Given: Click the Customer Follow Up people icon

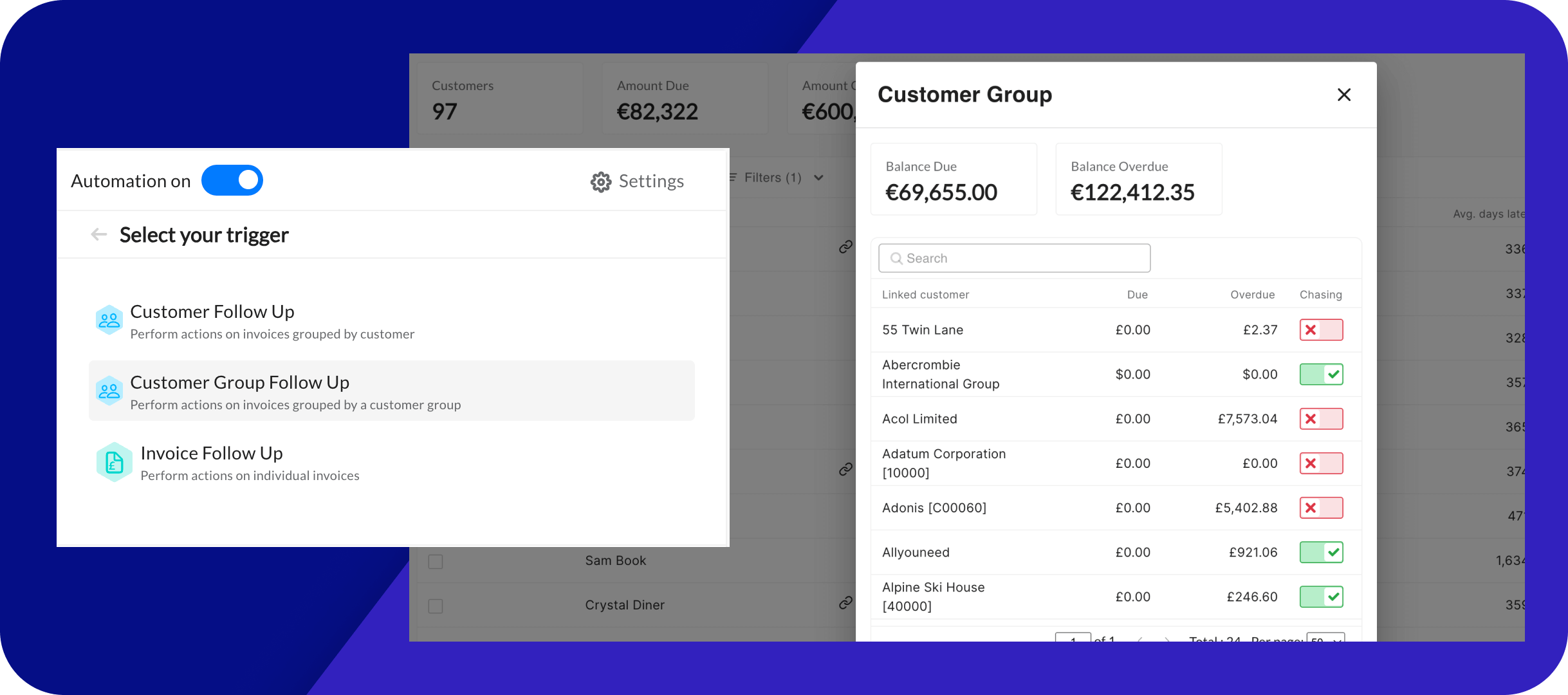Looking at the screenshot, I should [x=109, y=320].
